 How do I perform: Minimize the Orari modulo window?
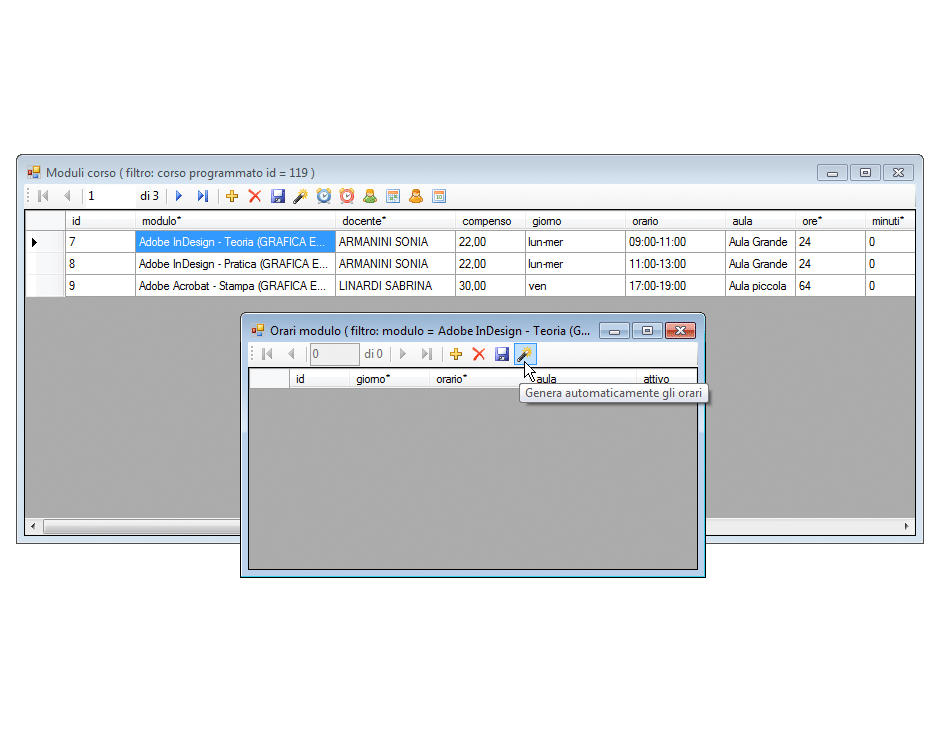point(614,330)
